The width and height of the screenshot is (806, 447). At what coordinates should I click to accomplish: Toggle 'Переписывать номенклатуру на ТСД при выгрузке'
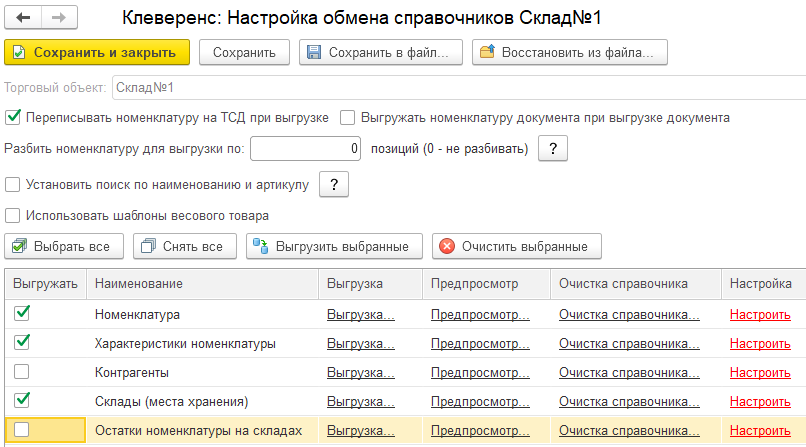click(x=13, y=118)
